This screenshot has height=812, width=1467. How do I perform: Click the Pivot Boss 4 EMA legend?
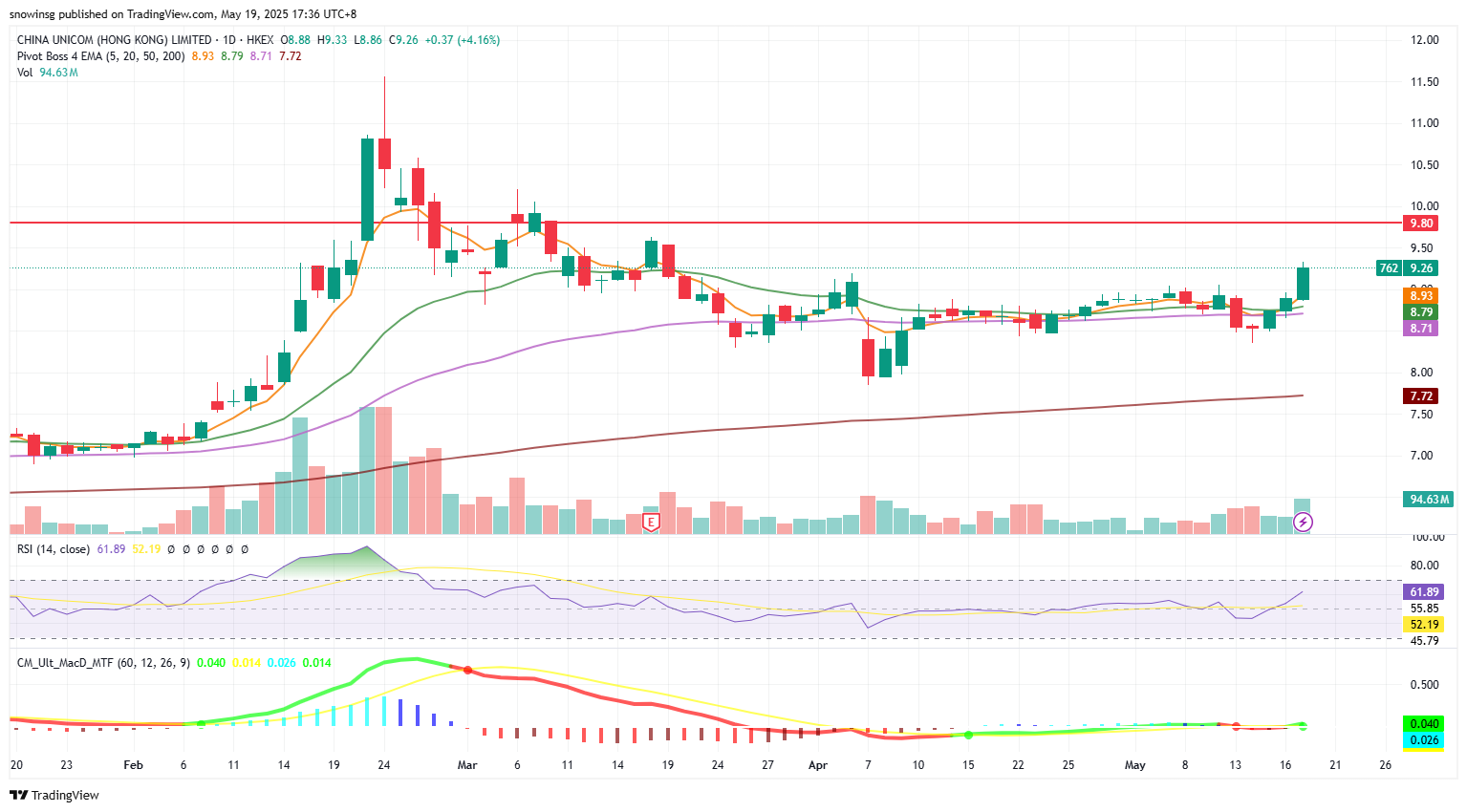[101, 56]
